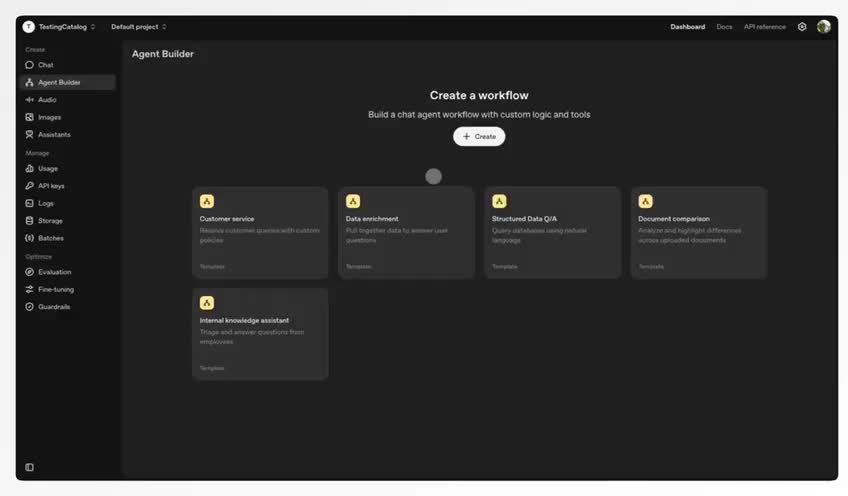Collapse sidebar using bottom-left panel icon
This screenshot has height=496, width=848.
[29, 467]
